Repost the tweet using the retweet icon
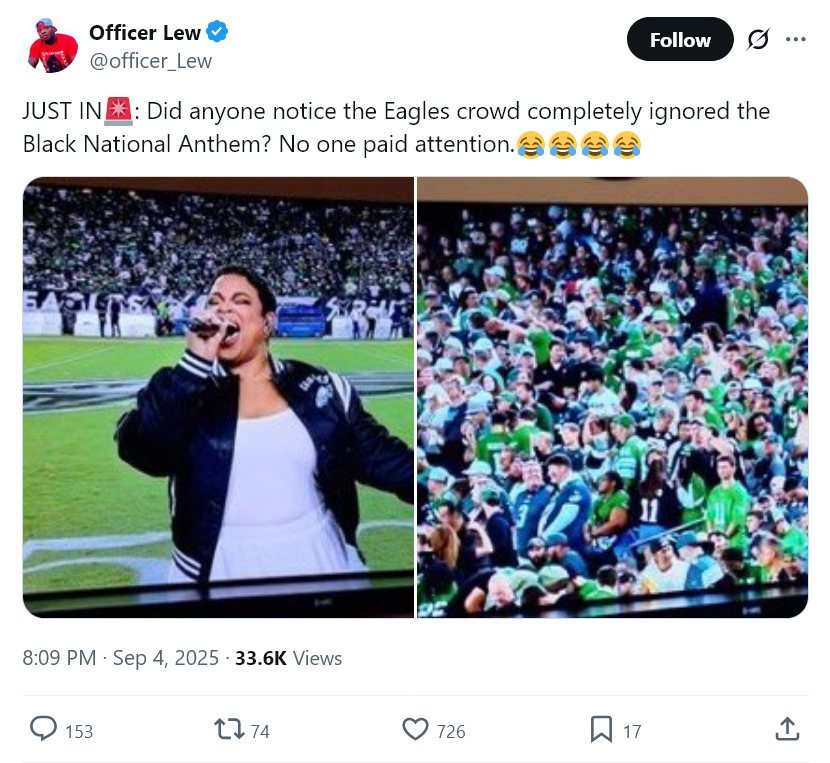 (x=229, y=730)
